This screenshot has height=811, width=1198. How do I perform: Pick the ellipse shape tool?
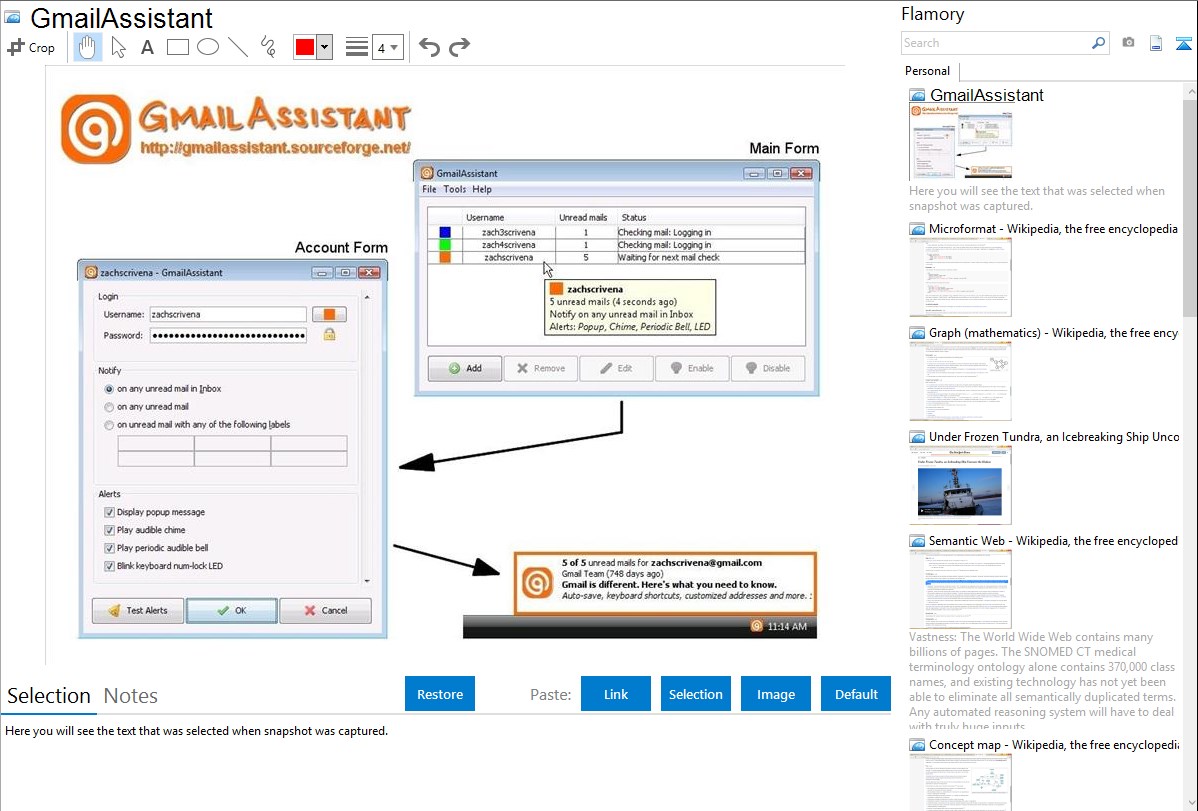click(x=208, y=47)
